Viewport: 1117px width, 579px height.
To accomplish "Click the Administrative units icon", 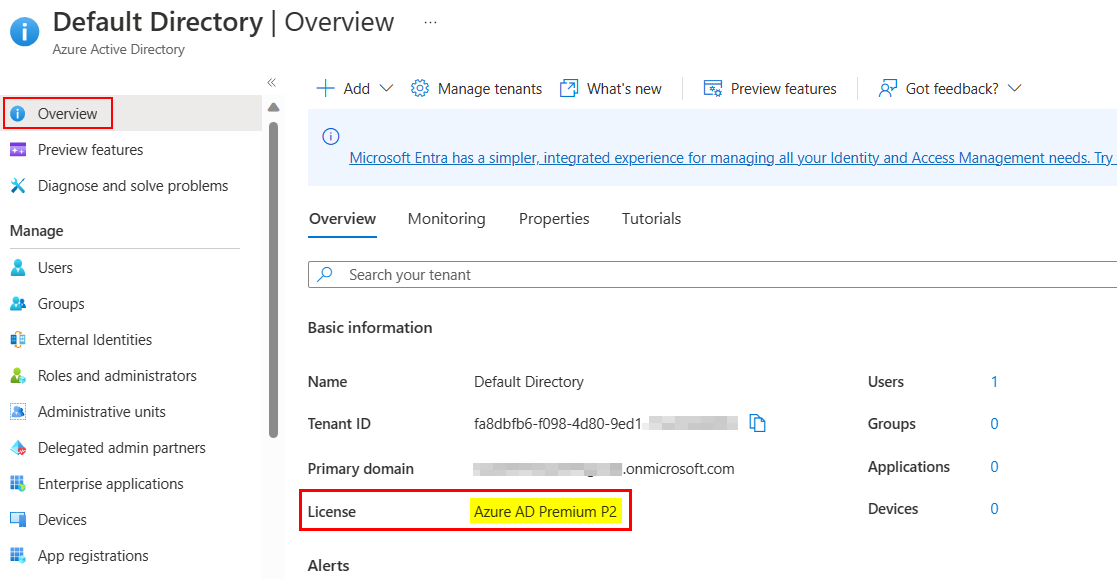I will tap(18, 412).
